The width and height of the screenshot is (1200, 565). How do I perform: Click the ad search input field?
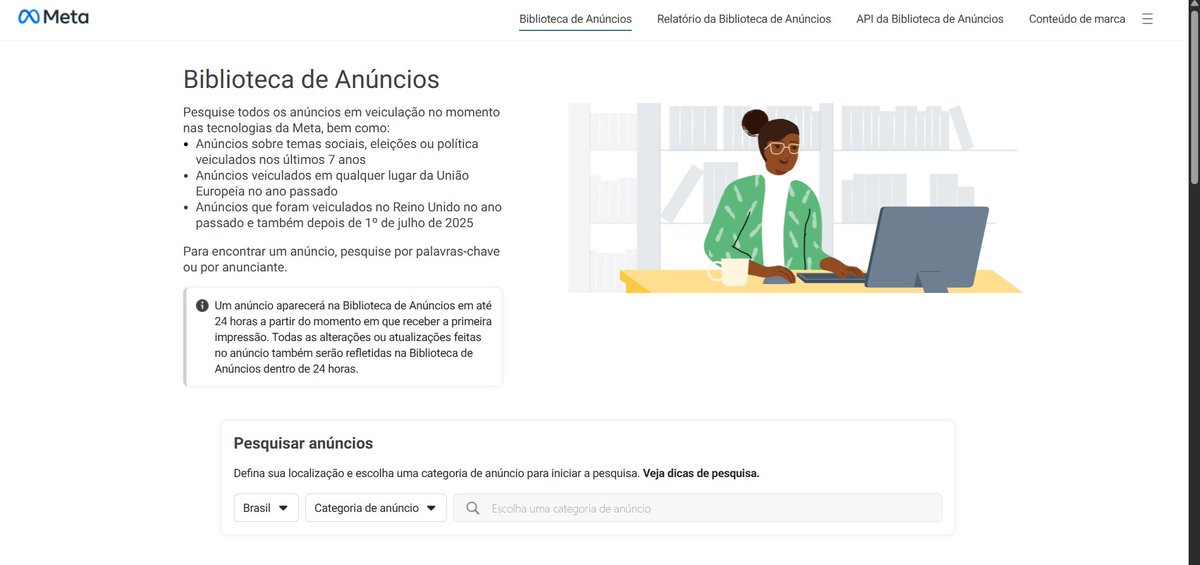pyautogui.click(x=698, y=508)
